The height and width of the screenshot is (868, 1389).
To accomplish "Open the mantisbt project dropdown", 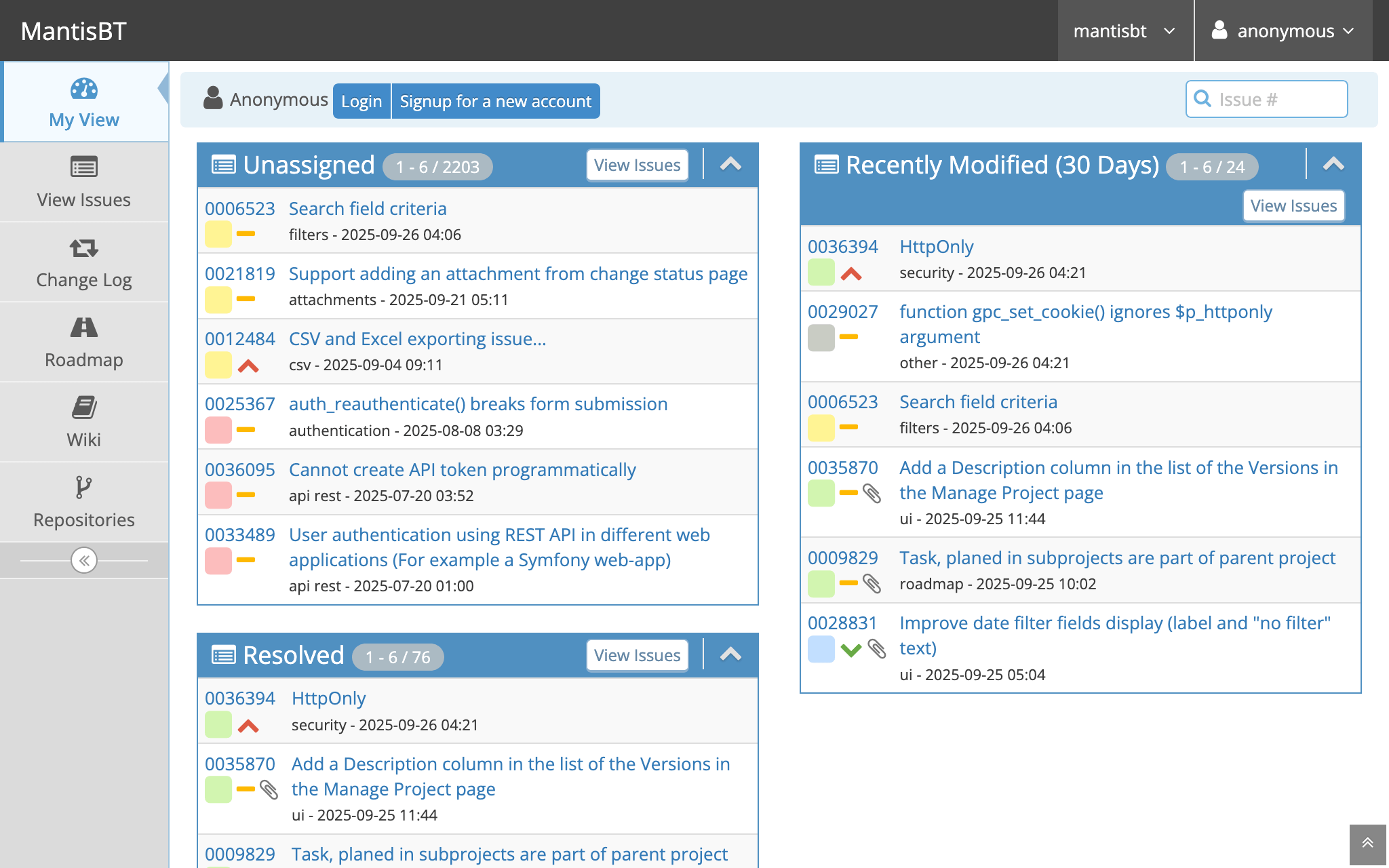I will pyautogui.click(x=1124, y=31).
